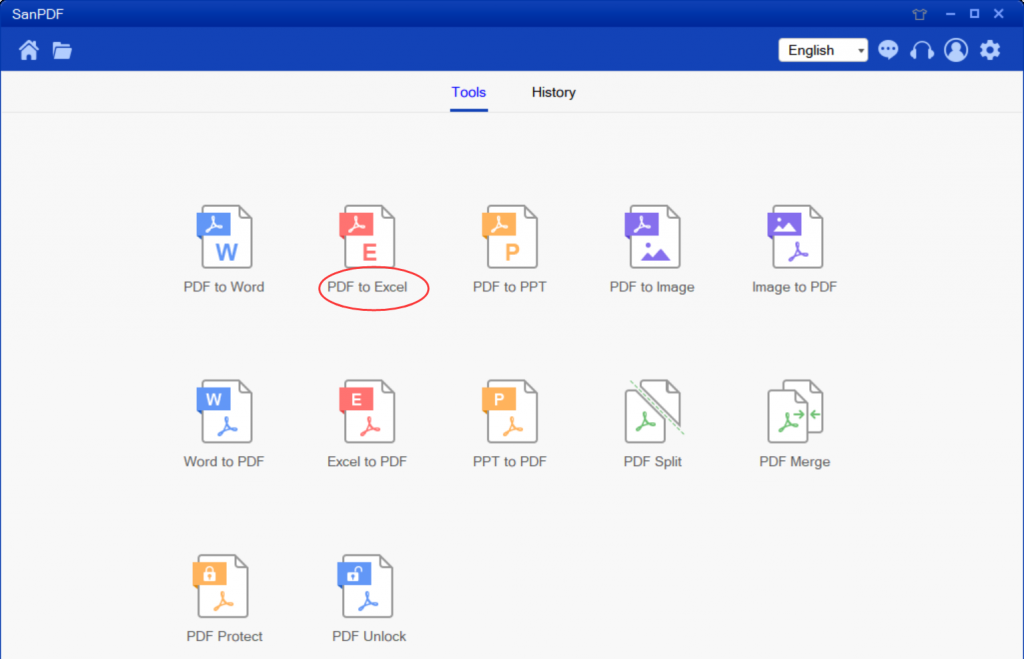Image resolution: width=1024 pixels, height=659 pixels.
Task: Open the PDF Split tool icon
Action: click(653, 411)
